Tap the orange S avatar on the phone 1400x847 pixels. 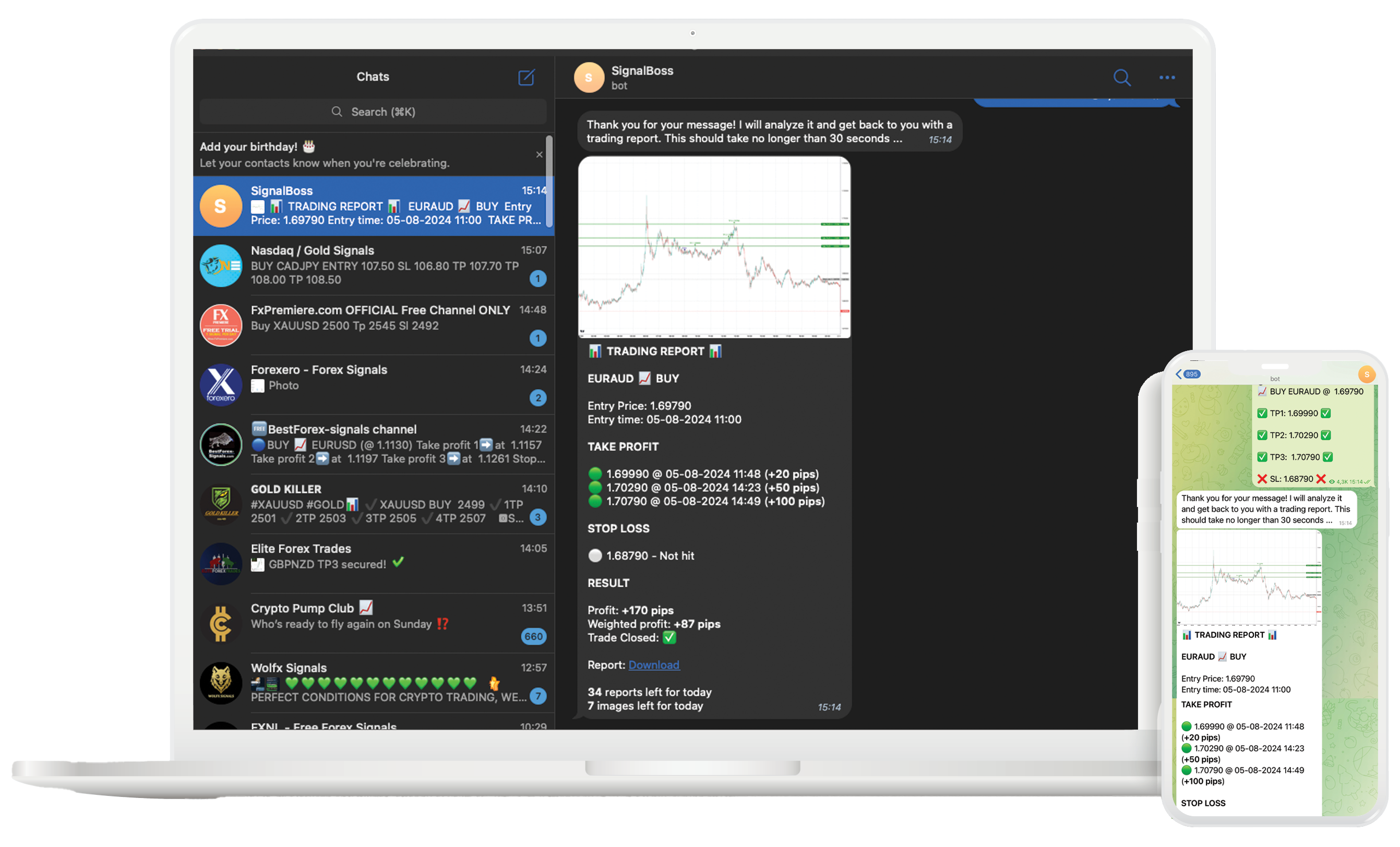point(1366,374)
